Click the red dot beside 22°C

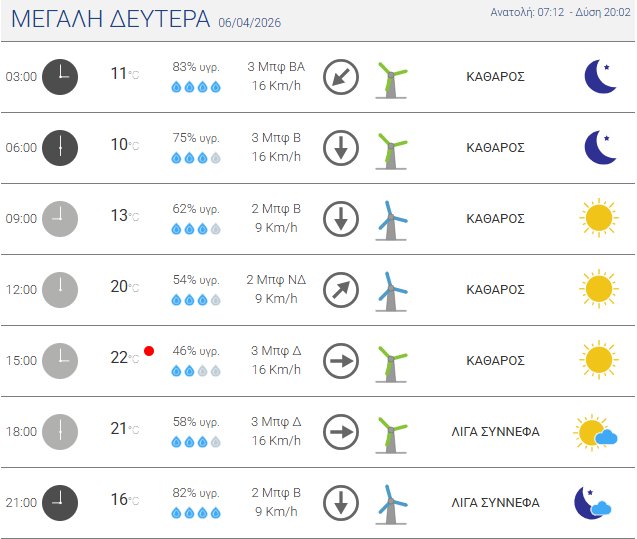(x=149, y=351)
